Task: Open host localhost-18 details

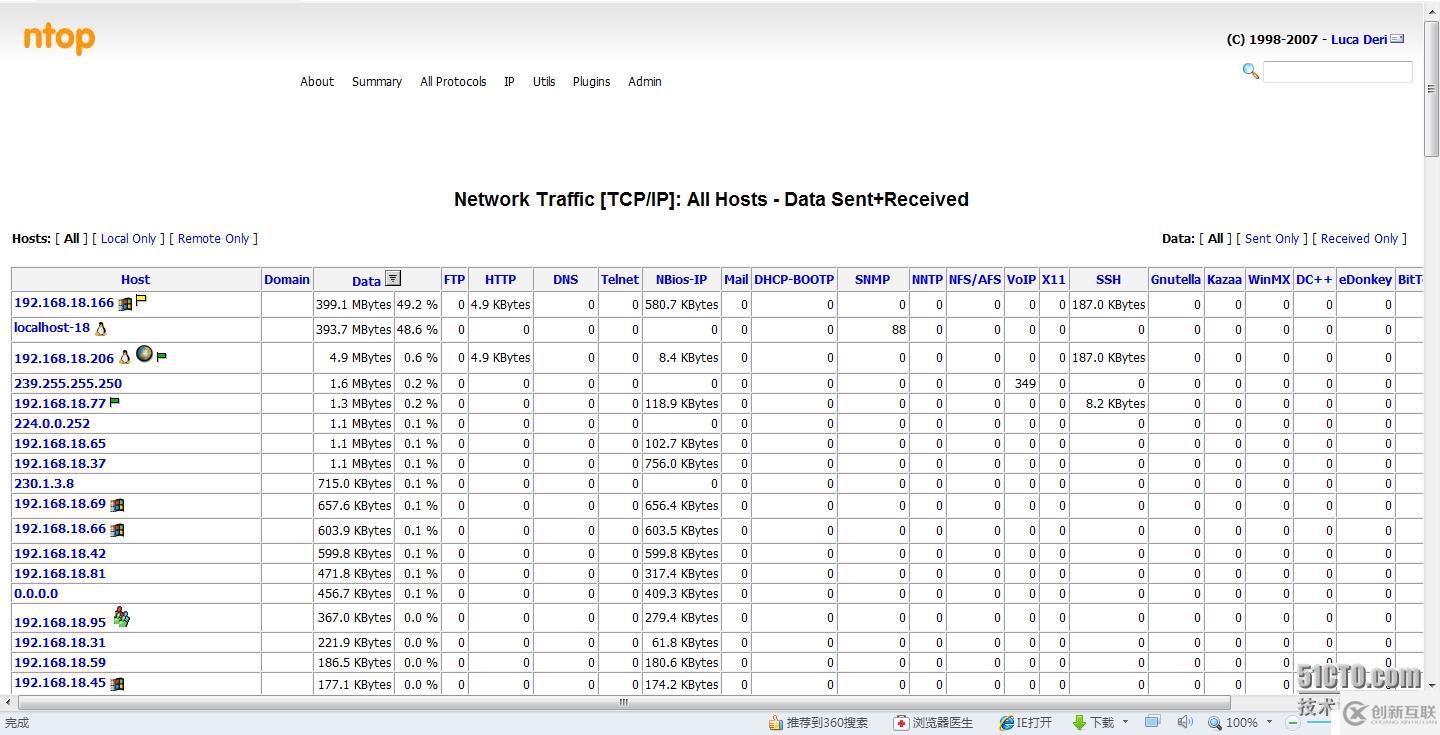Action: (x=52, y=328)
